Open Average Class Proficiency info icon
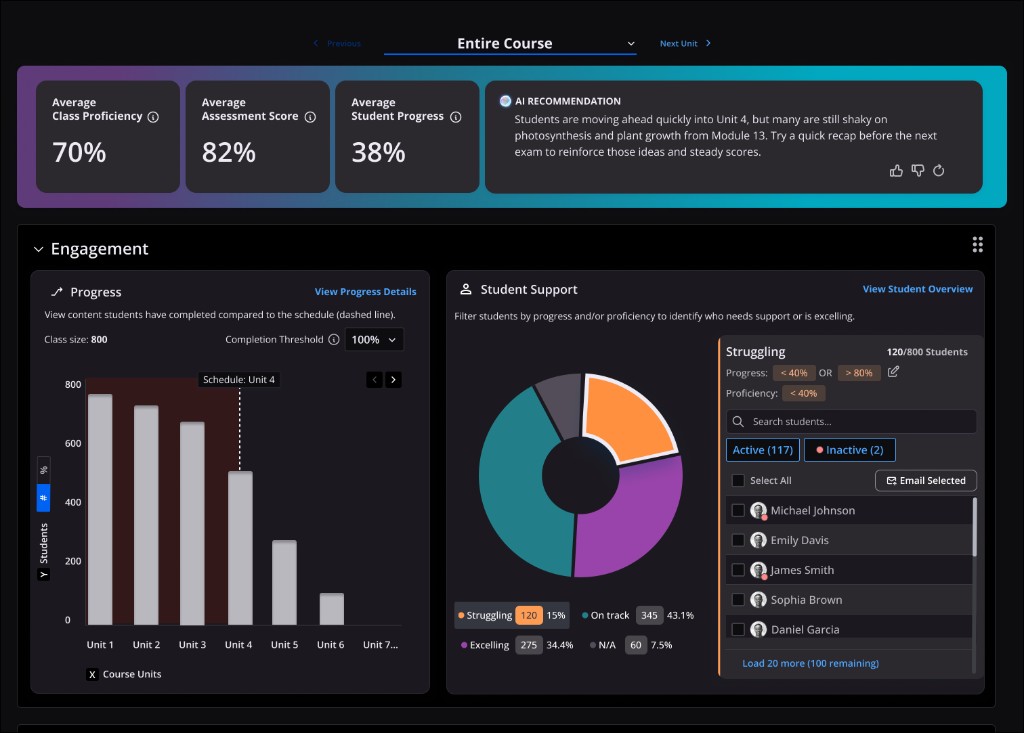Image resolution: width=1024 pixels, height=733 pixels. pyautogui.click(x=153, y=117)
